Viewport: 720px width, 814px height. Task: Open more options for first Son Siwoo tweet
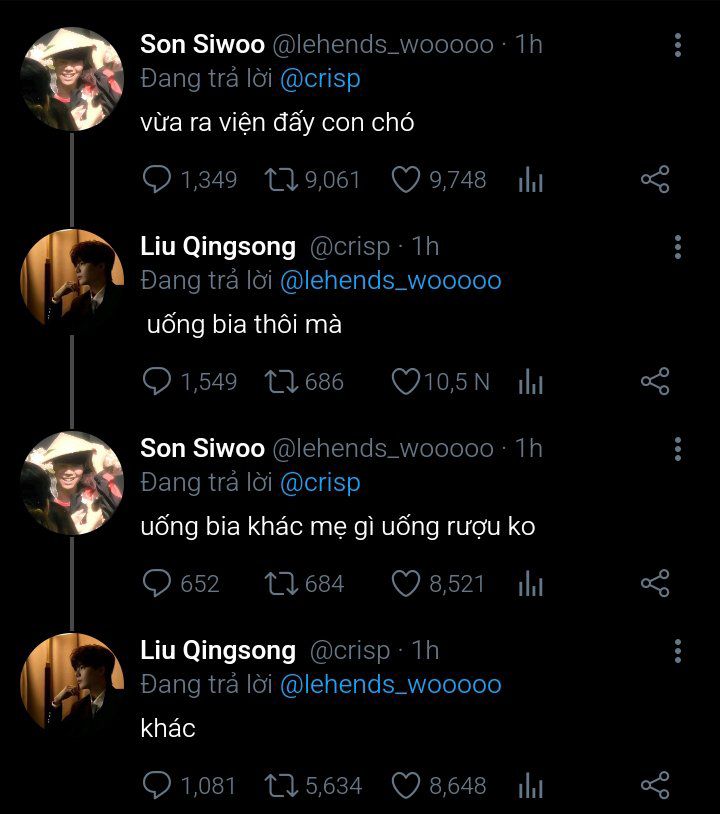coord(678,45)
